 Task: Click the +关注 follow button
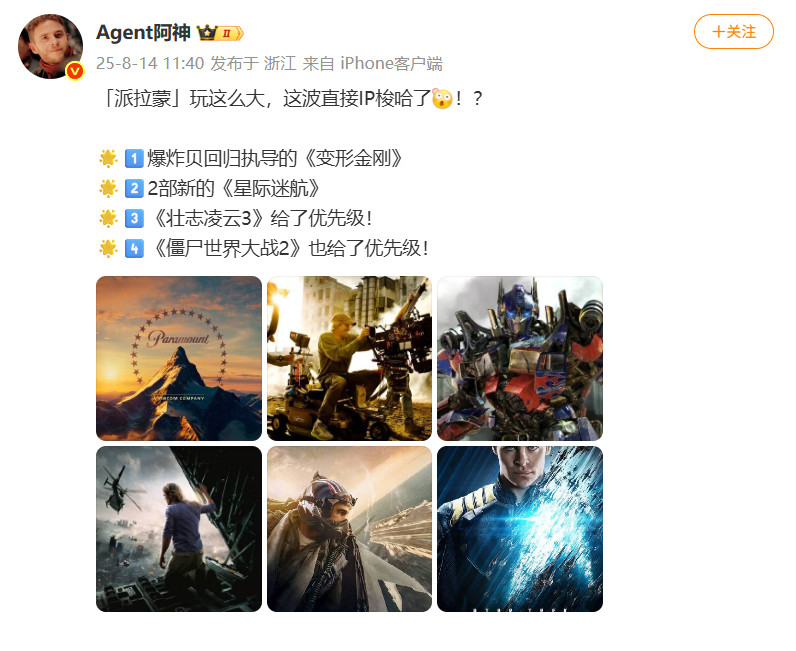click(x=734, y=31)
